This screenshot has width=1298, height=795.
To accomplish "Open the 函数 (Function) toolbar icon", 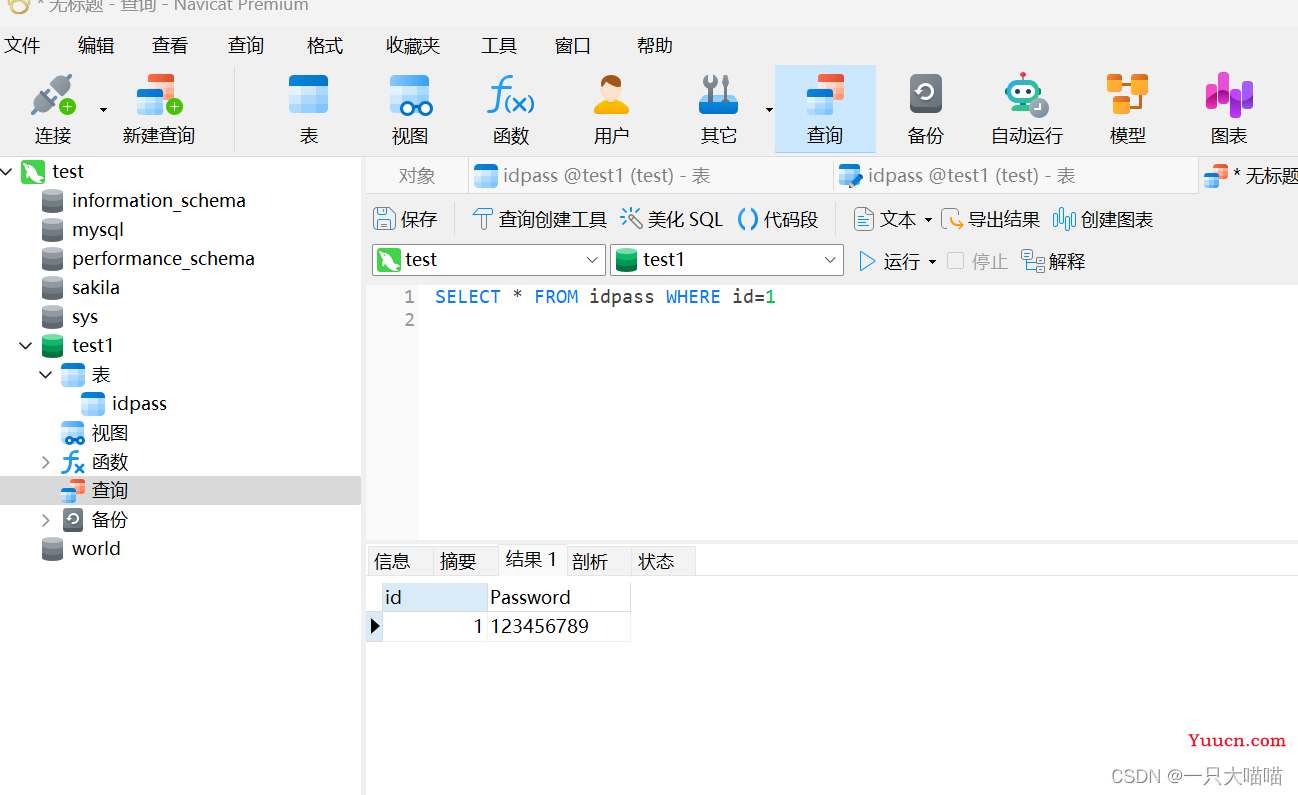I will [511, 96].
